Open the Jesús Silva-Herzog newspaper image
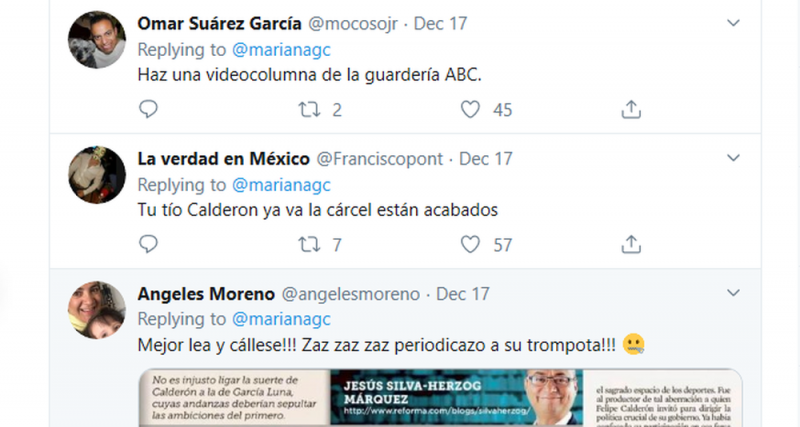The image size is (800, 427). (x=440, y=398)
